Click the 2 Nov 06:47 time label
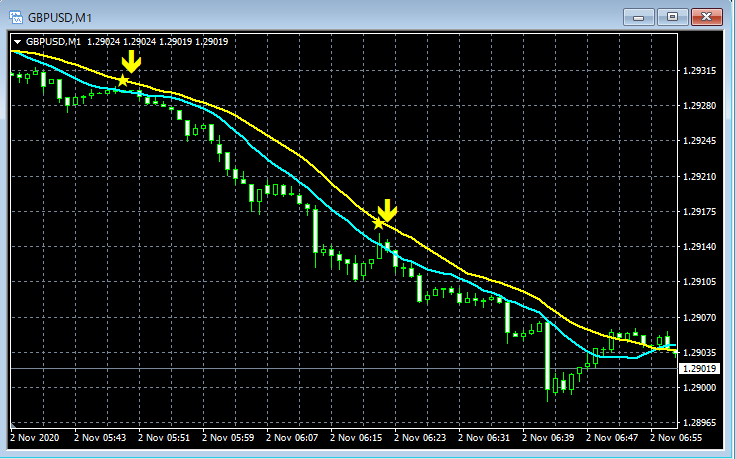 [612, 438]
